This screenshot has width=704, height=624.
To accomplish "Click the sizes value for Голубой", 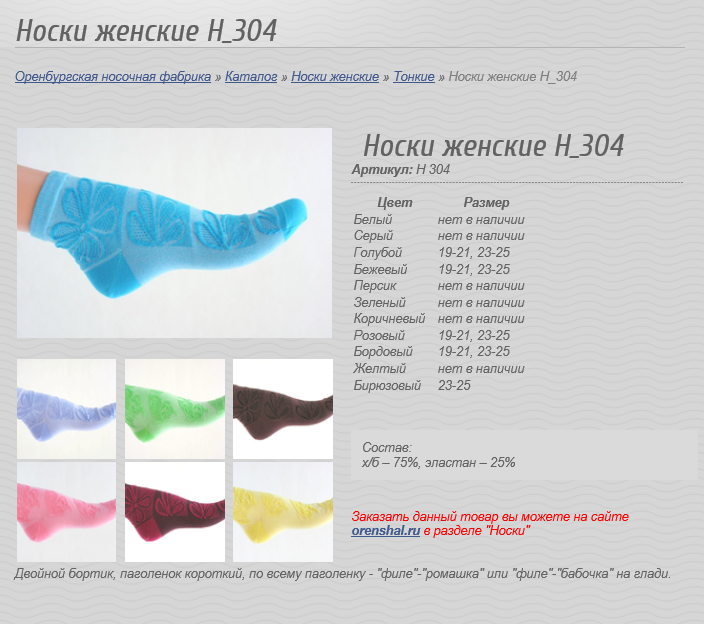I will 474,252.
